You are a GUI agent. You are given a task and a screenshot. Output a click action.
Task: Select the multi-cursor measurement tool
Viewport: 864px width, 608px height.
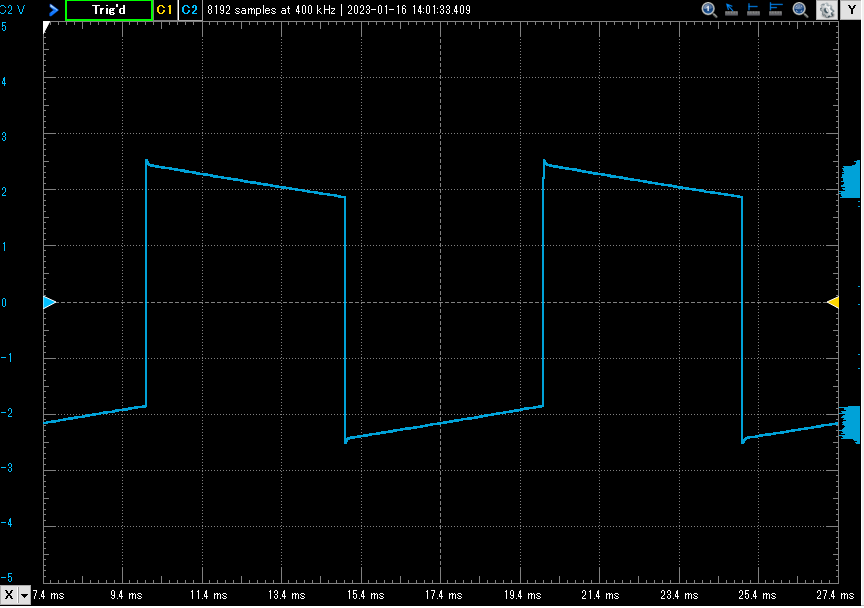(x=776, y=10)
